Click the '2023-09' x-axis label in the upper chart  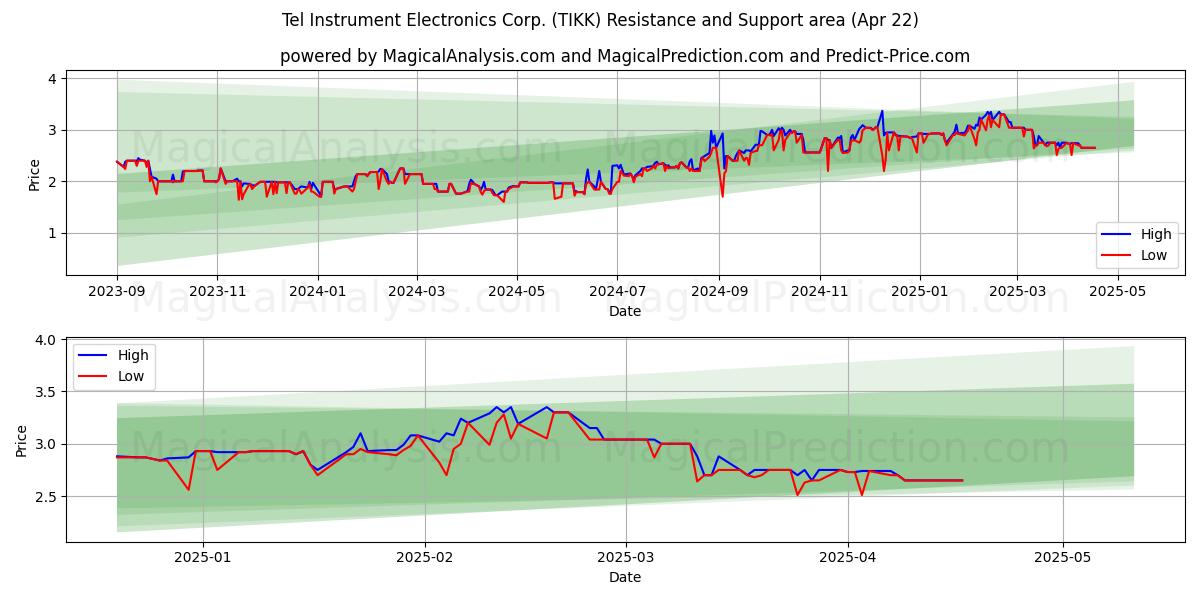pyautogui.click(x=117, y=292)
